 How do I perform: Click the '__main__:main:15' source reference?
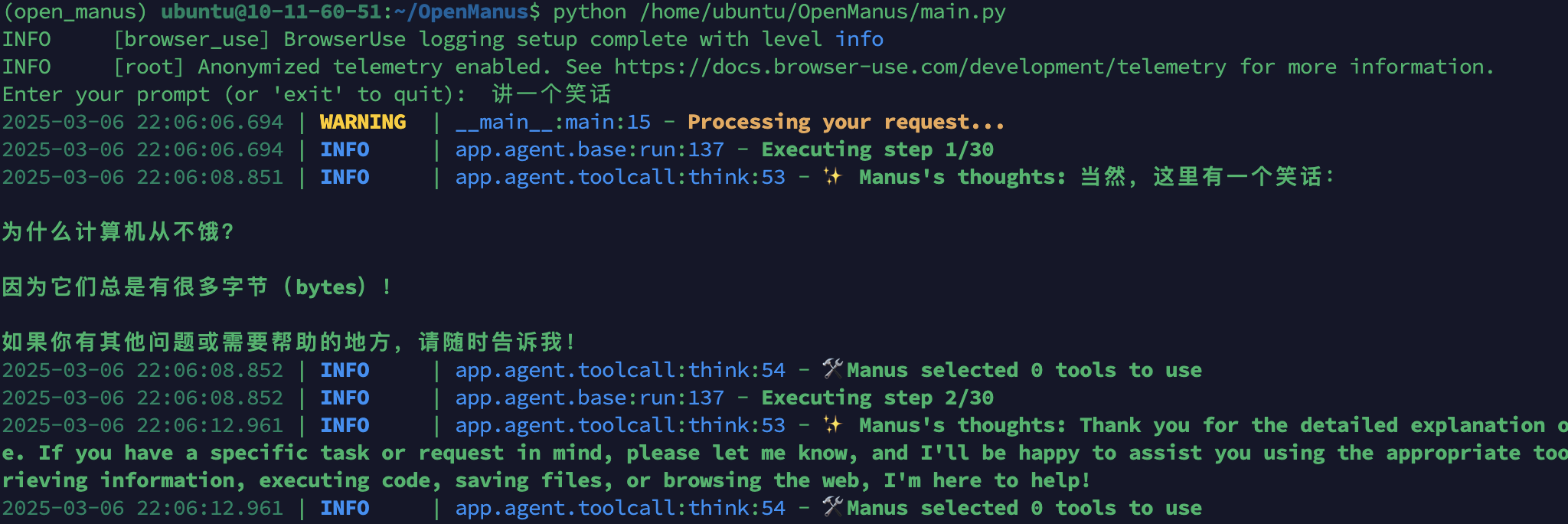pyautogui.click(x=553, y=122)
